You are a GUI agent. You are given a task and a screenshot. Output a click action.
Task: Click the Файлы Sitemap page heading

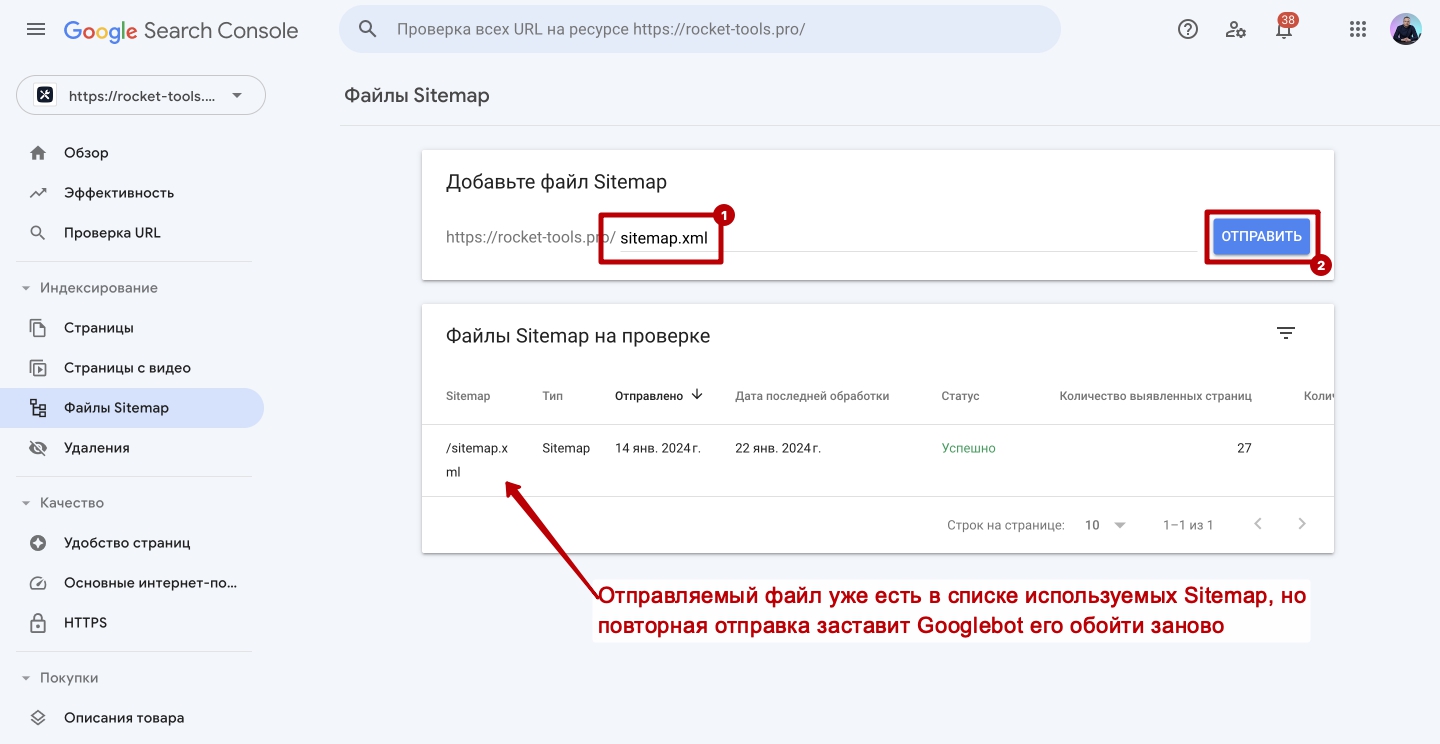pyautogui.click(x=417, y=96)
